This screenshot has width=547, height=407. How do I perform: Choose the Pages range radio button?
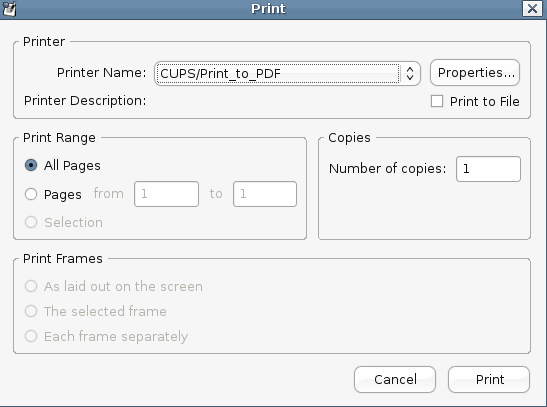31,194
